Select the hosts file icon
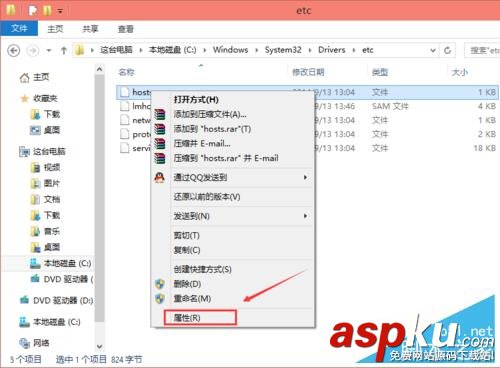This screenshot has width=500, height=368. pos(125,92)
